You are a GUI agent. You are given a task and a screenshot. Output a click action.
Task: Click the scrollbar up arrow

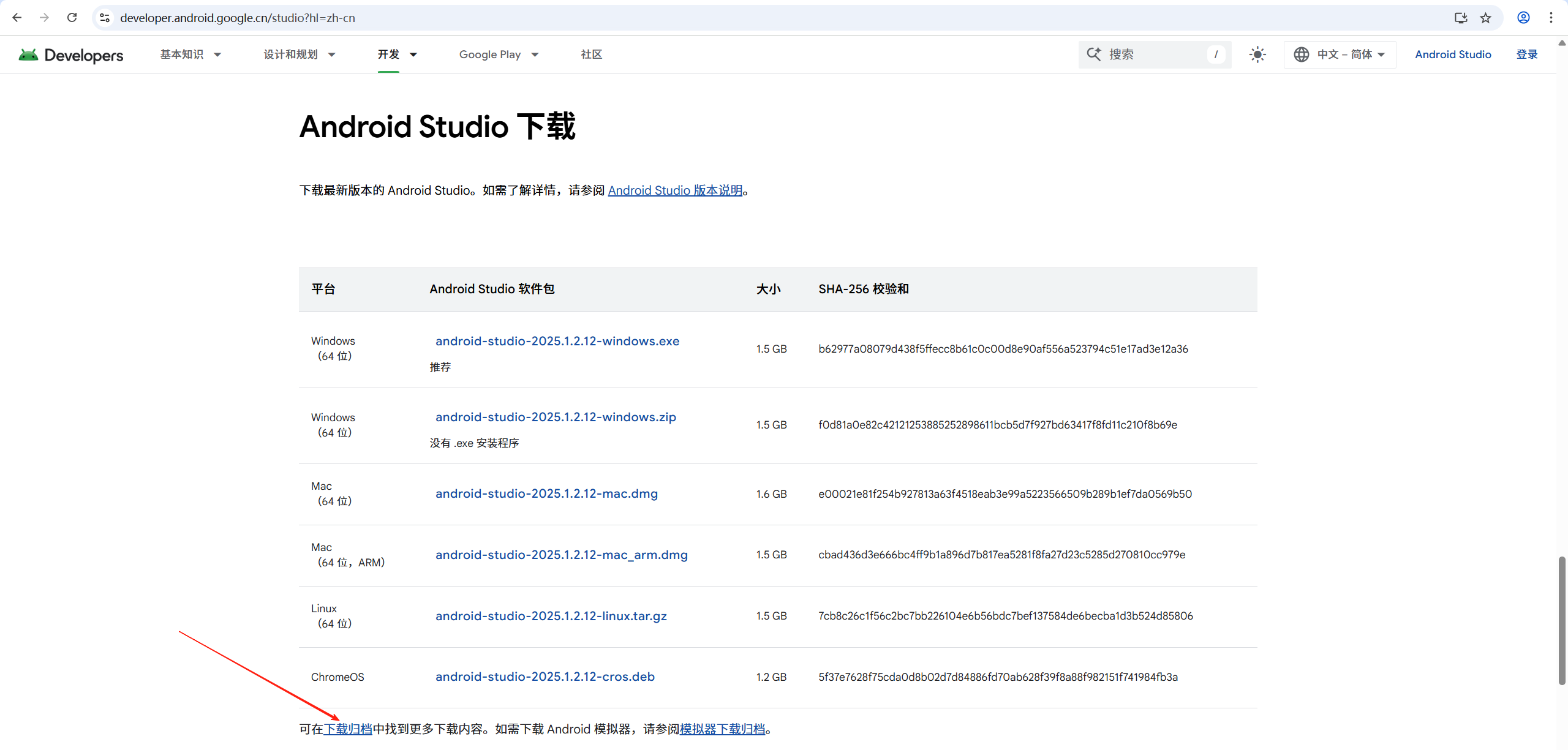click(x=1562, y=43)
